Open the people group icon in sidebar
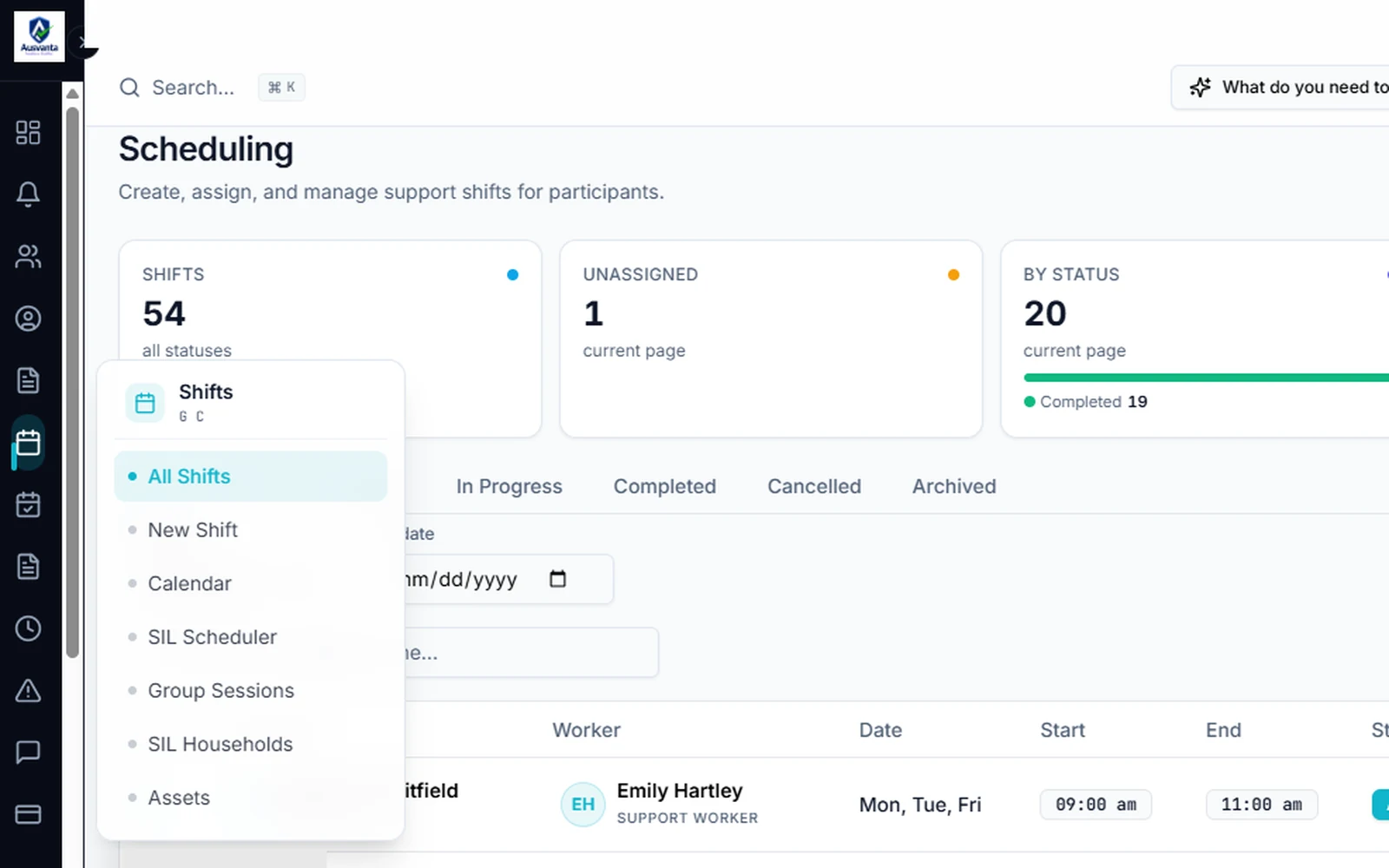 28,256
